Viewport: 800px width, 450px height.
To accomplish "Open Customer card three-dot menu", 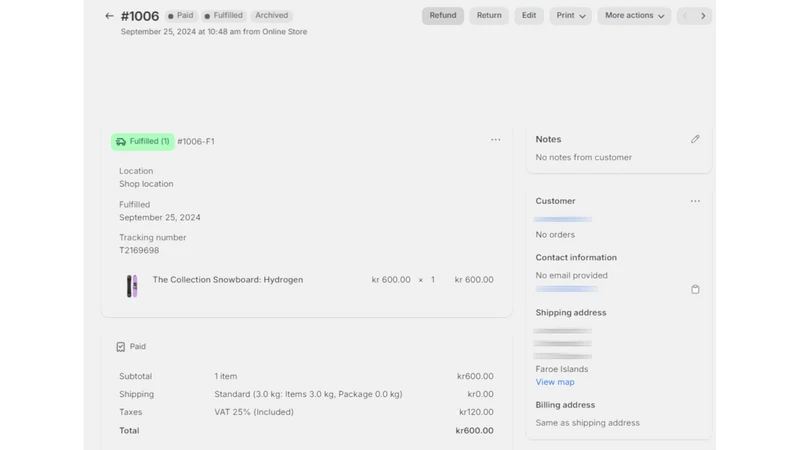I will (x=695, y=201).
